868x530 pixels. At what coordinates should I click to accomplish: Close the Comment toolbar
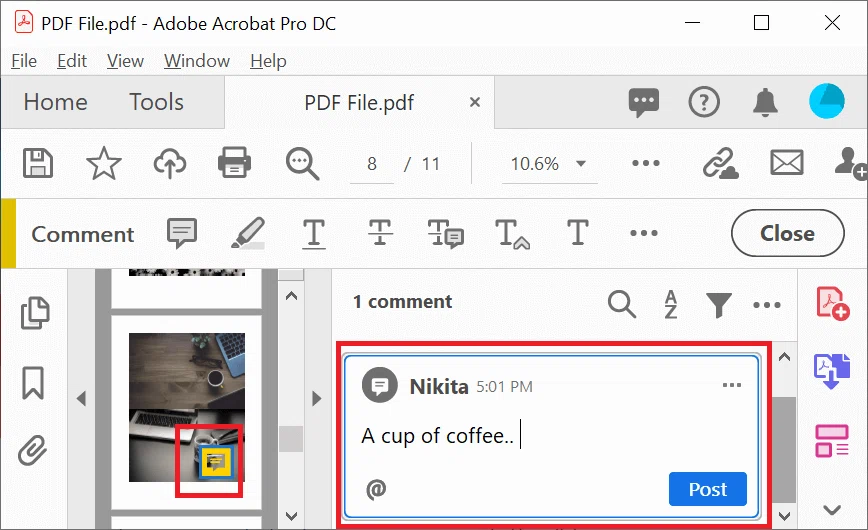[x=788, y=233]
